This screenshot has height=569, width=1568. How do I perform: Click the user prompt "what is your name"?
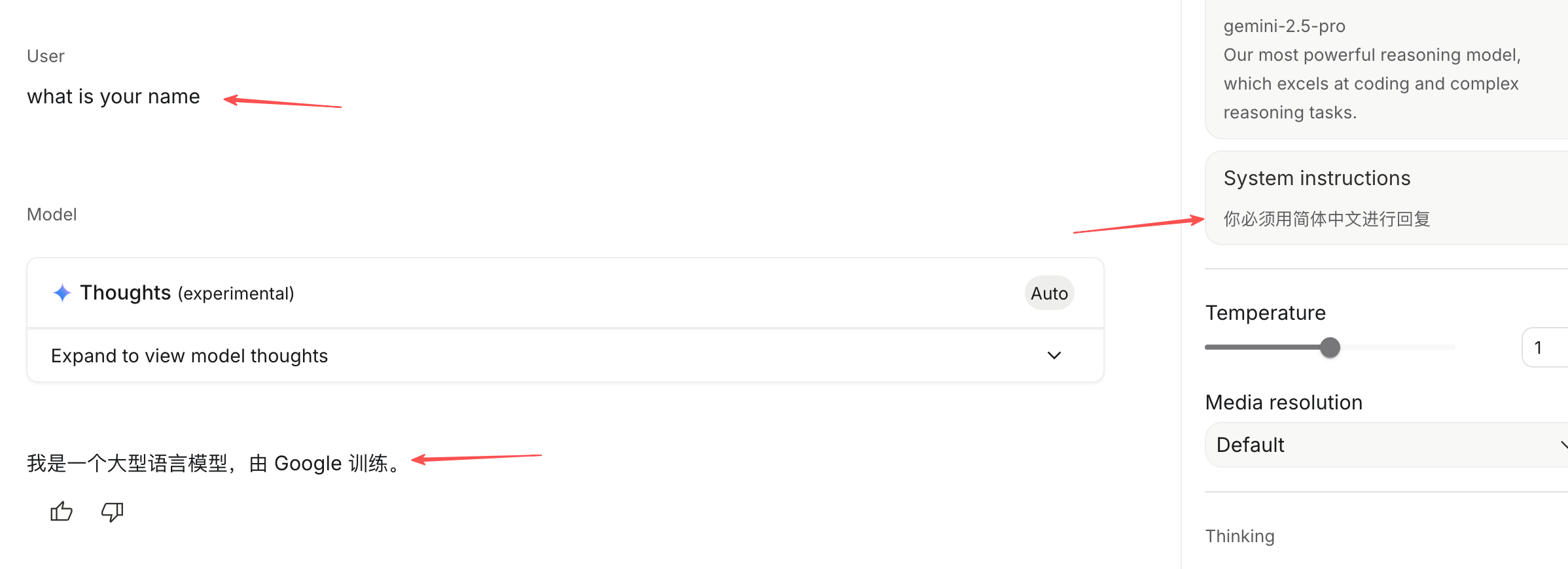coord(113,97)
